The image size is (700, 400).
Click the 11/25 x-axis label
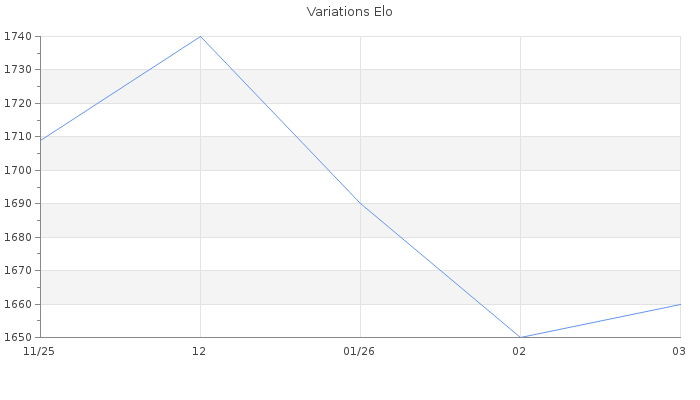click(x=38, y=351)
